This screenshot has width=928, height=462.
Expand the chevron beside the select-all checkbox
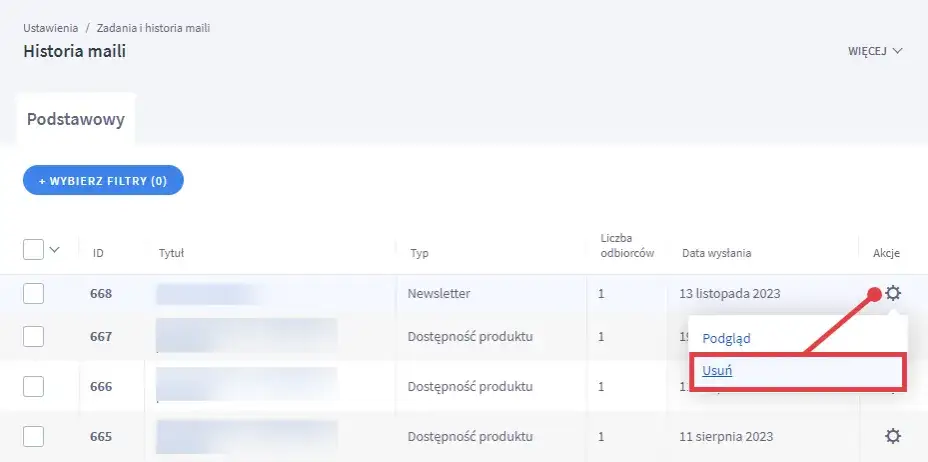click(x=55, y=250)
